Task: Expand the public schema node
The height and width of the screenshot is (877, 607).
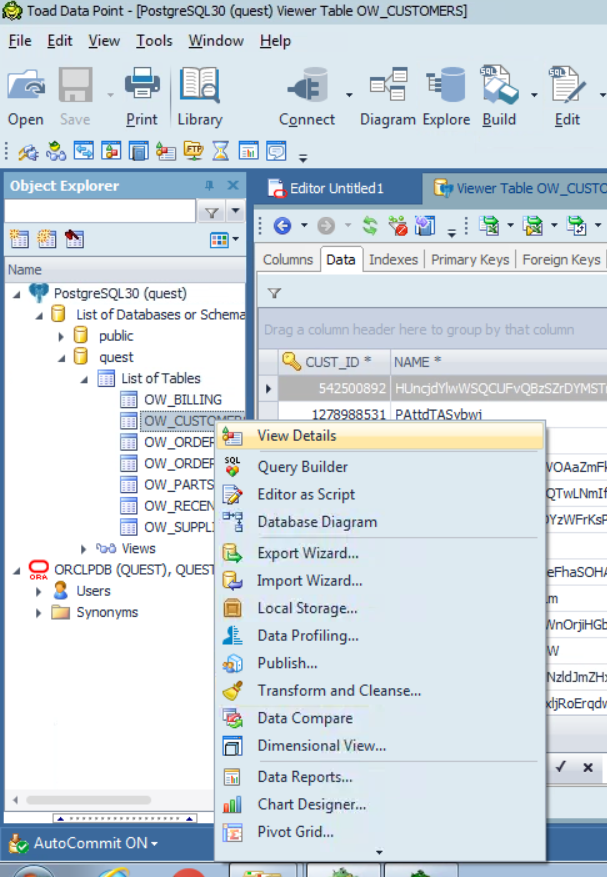Action: [x=61, y=336]
